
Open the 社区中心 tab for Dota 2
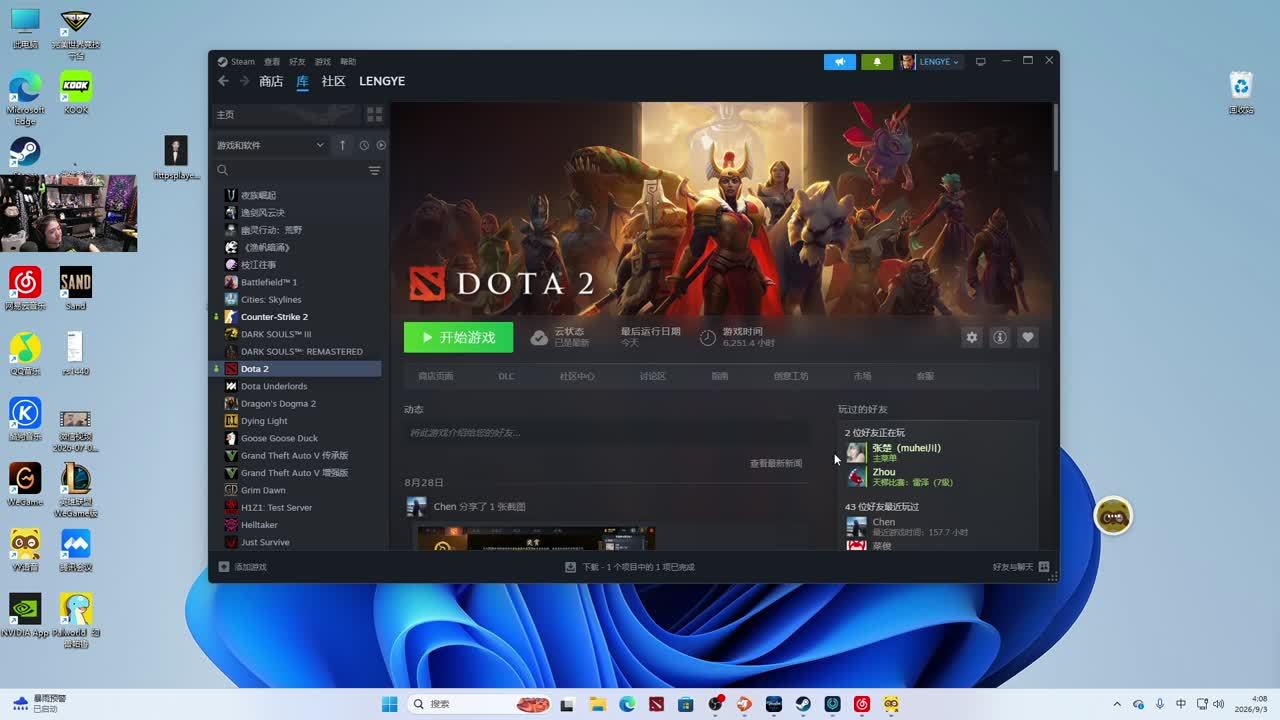point(577,376)
